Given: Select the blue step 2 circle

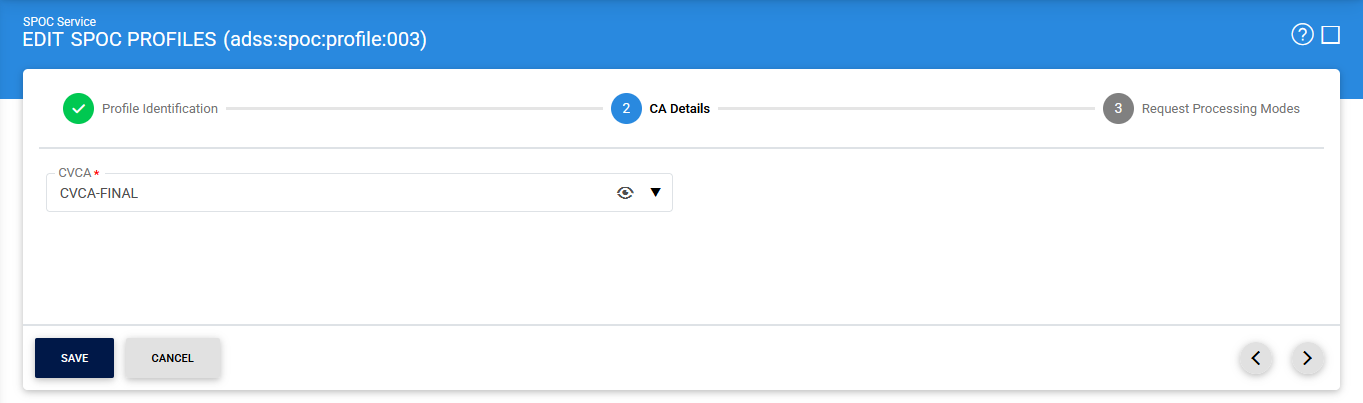Looking at the screenshot, I should pos(626,109).
